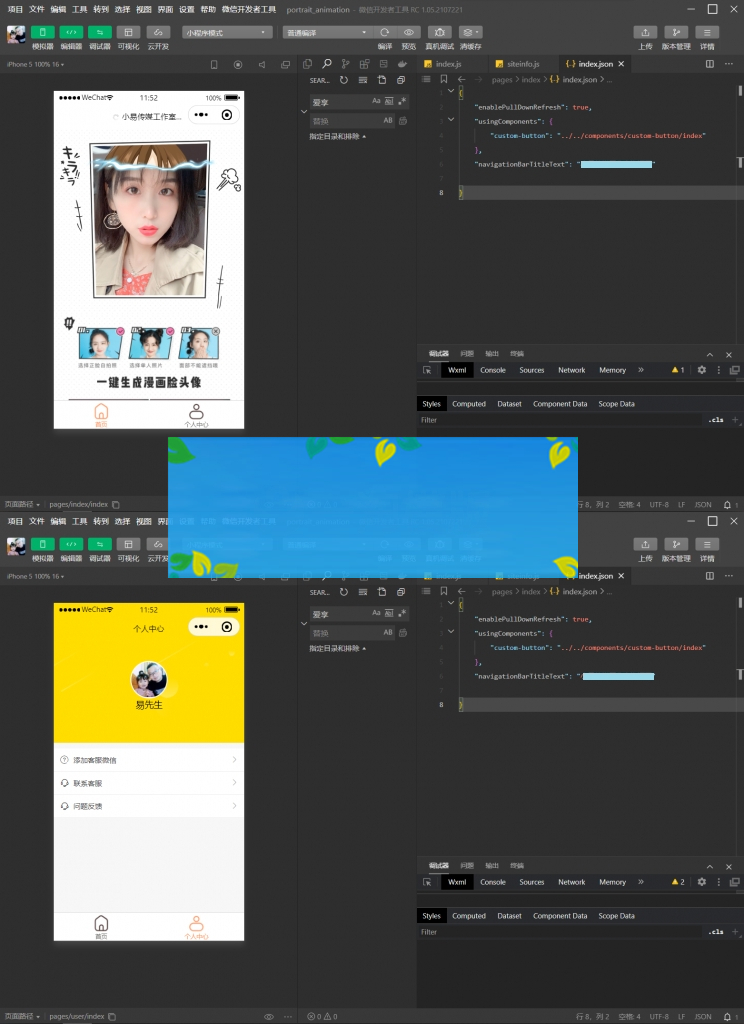Switch to the index.js editor tab
The image size is (744, 1024).
445,64
